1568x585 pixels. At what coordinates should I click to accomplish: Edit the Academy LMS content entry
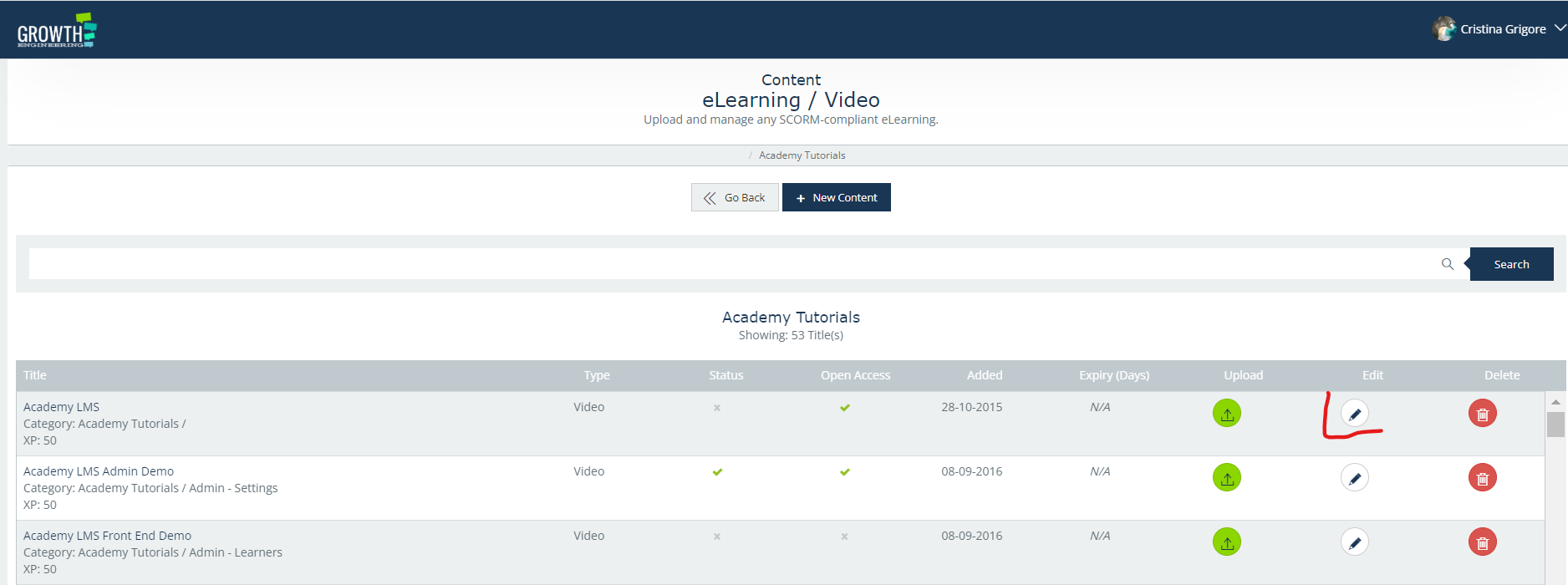(1354, 414)
